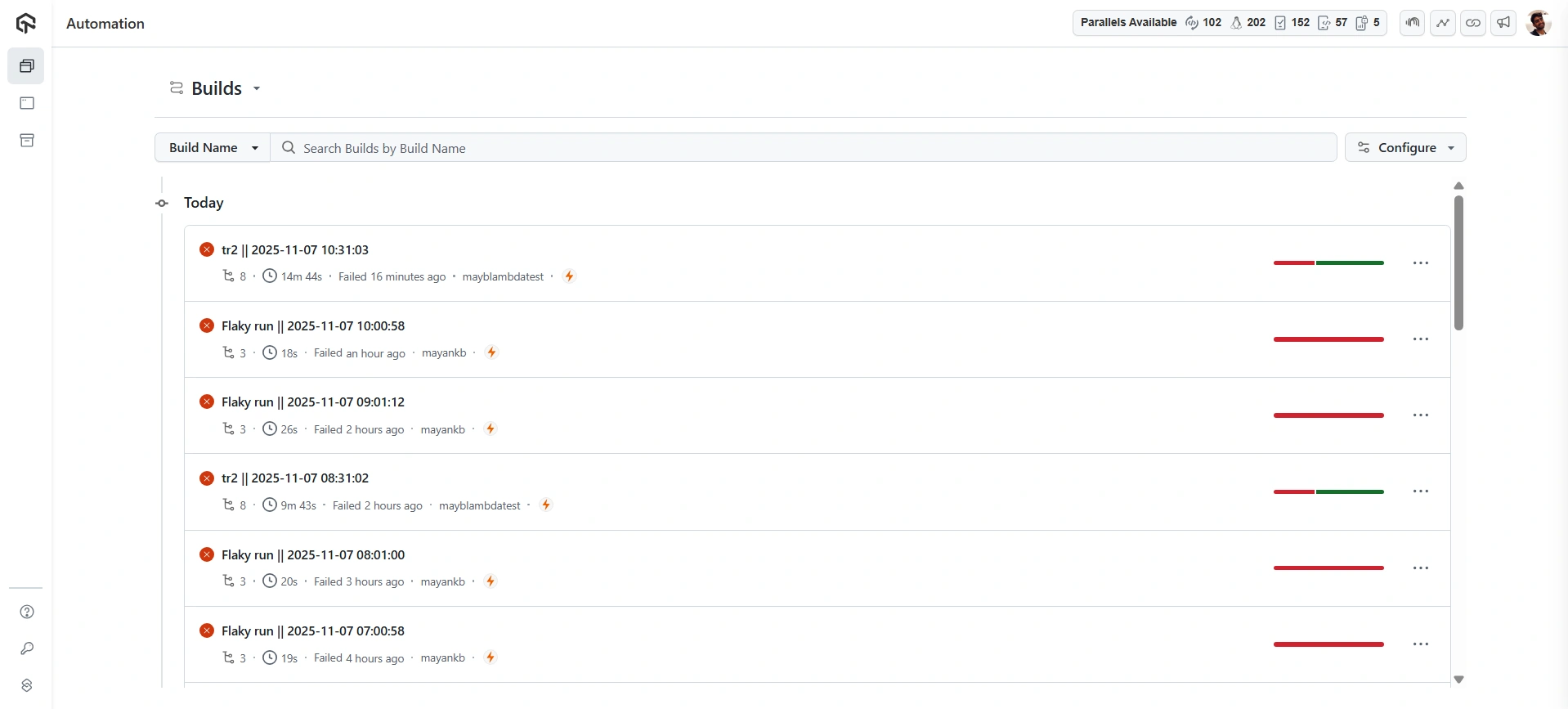Click the red-green status bar of tr2 10:31:03
1568x709 pixels.
coord(1328,263)
